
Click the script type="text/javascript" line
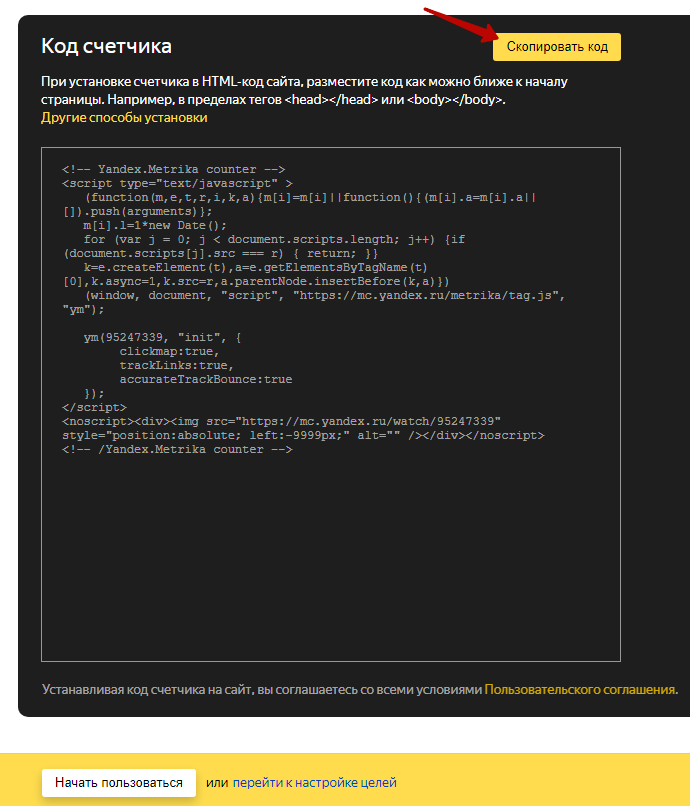(x=177, y=184)
